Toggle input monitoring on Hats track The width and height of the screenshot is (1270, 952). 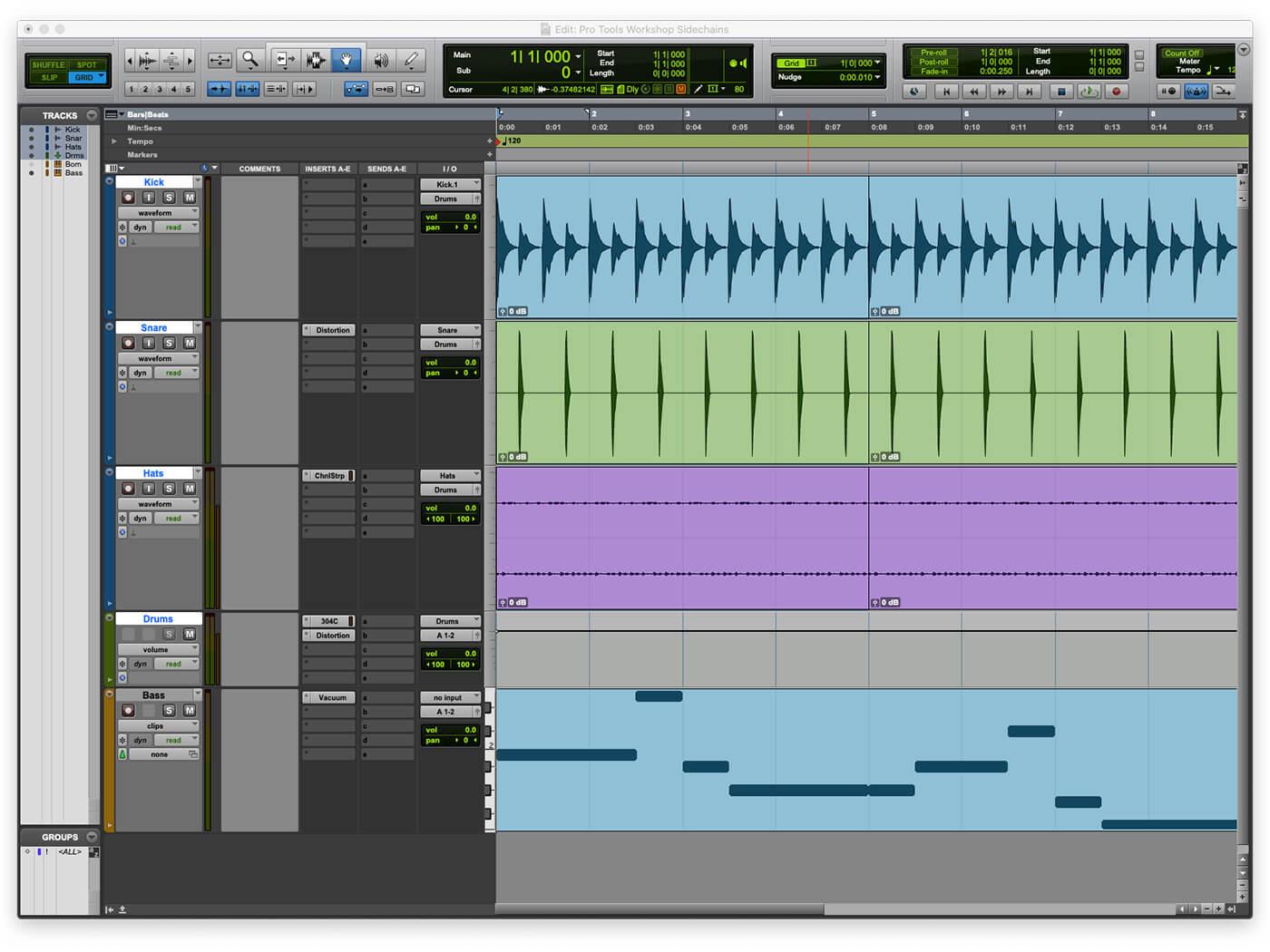point(149,489)
